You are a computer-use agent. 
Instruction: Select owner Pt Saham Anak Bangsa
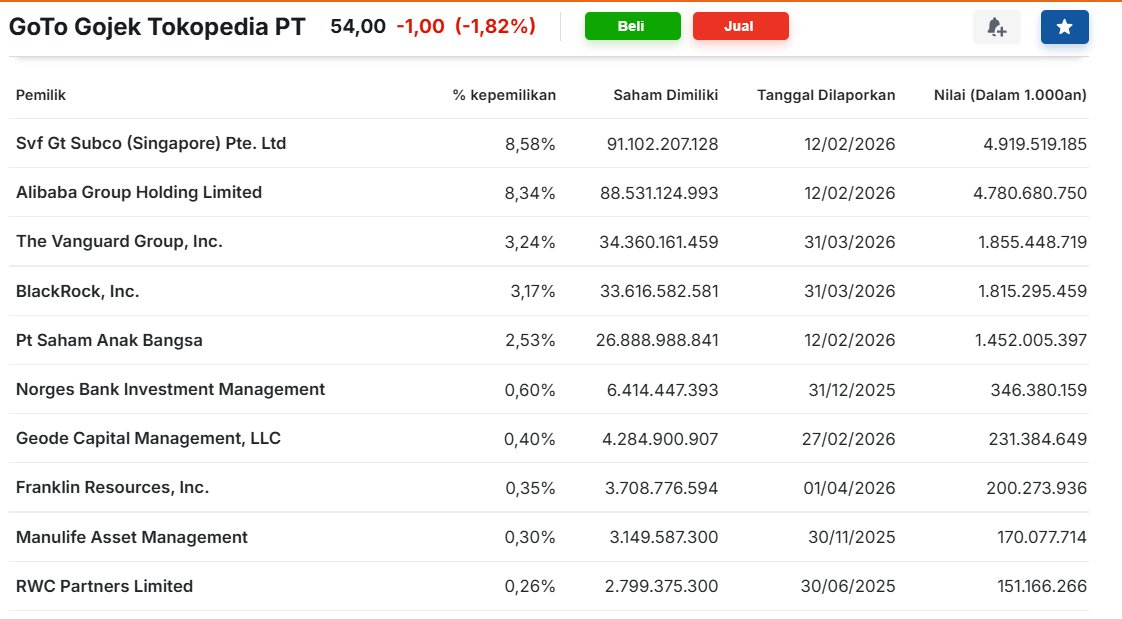[109, 340]
